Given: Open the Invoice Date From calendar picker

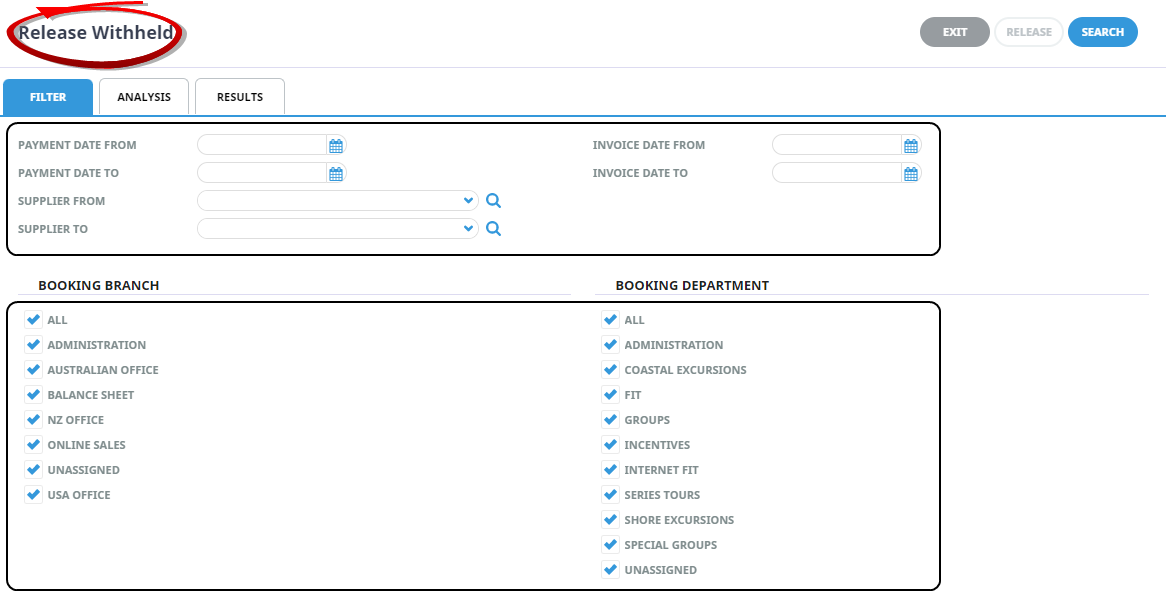Looking at the screenshot, I should (911, 146).
